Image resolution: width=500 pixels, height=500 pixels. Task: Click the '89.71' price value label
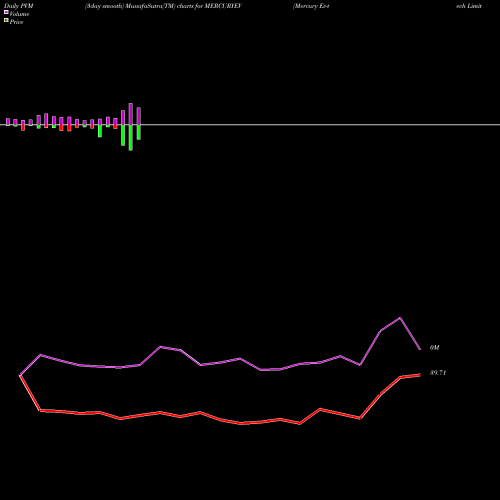[438, 373]
